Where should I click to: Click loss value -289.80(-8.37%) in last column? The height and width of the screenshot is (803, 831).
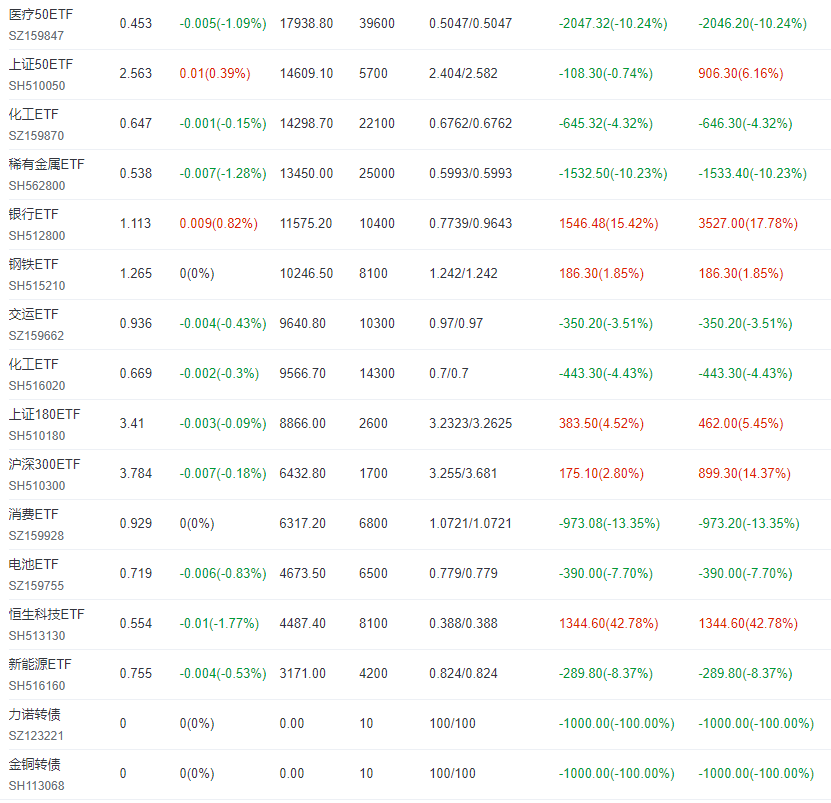click(745, 673)
